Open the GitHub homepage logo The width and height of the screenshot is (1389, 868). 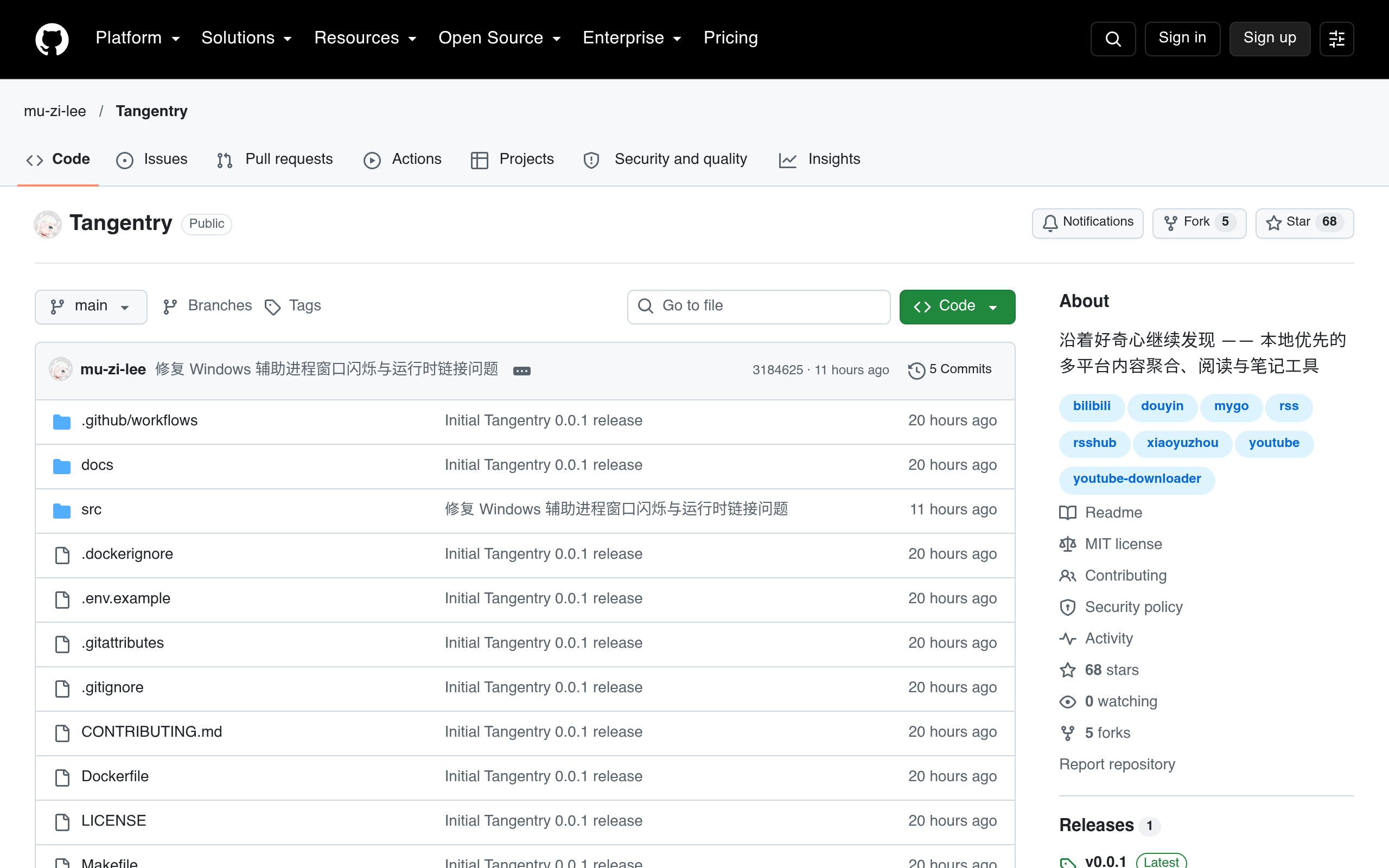tap(52, 39)
